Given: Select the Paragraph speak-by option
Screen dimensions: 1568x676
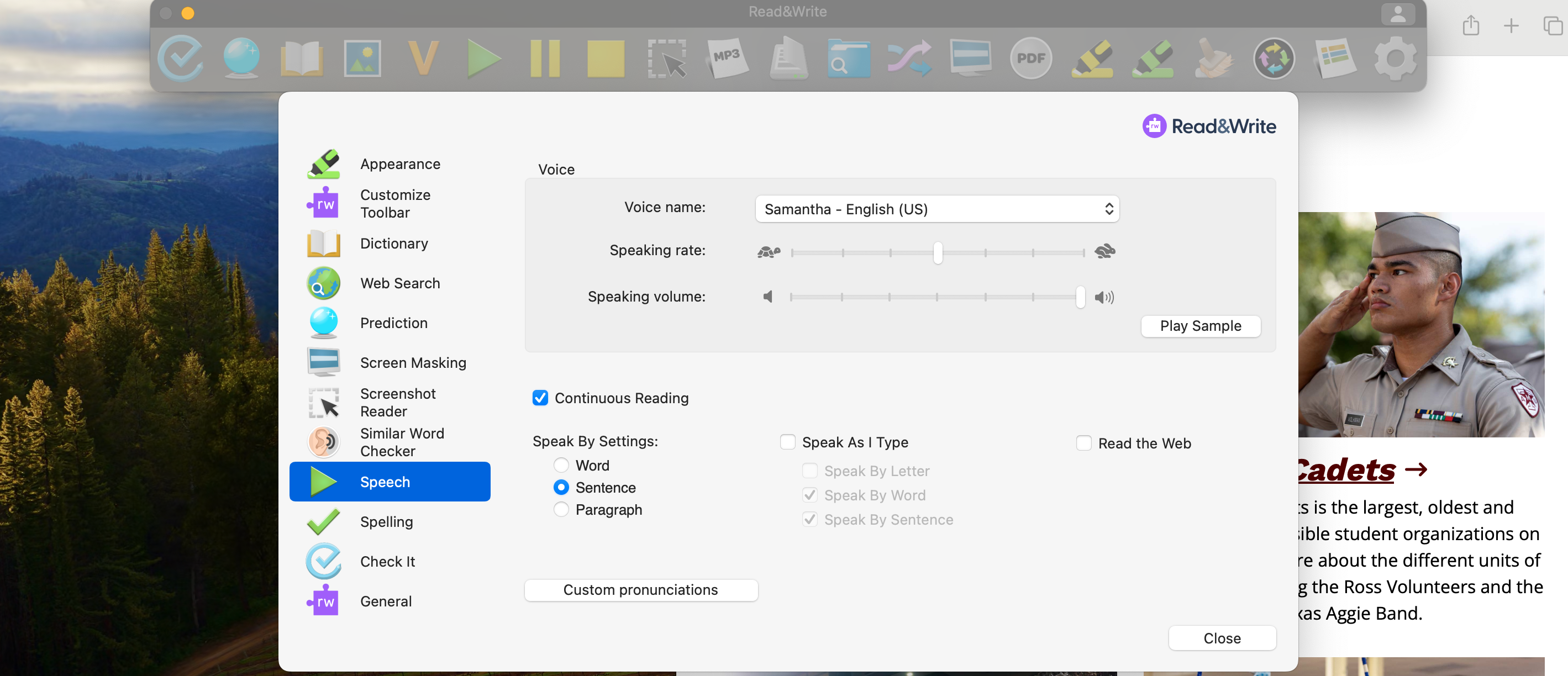Looking at the screenshot, I should tap(561, 509).
